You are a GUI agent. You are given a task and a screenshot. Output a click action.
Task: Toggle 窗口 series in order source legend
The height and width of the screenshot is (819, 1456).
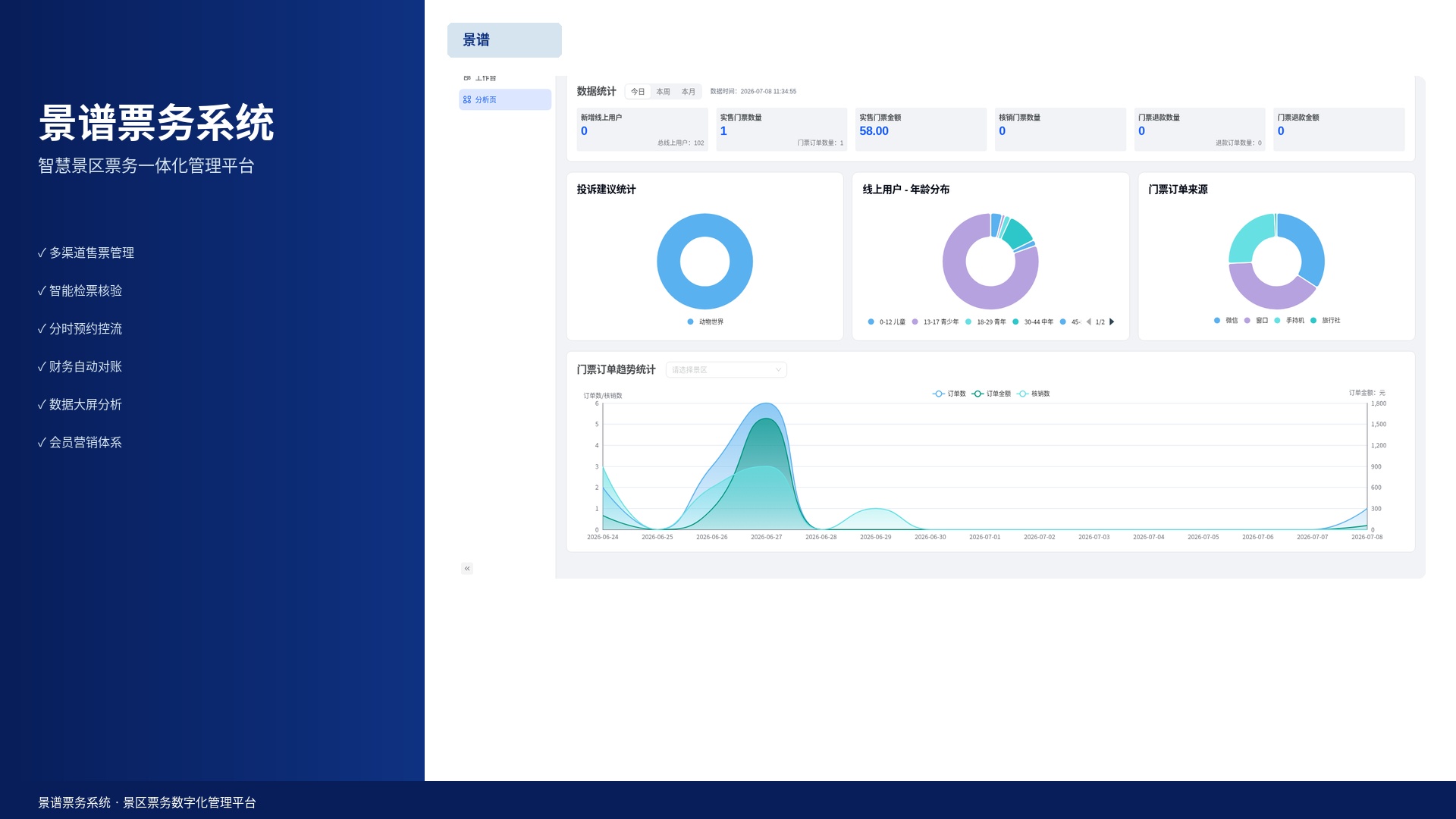coord(1257,320)
